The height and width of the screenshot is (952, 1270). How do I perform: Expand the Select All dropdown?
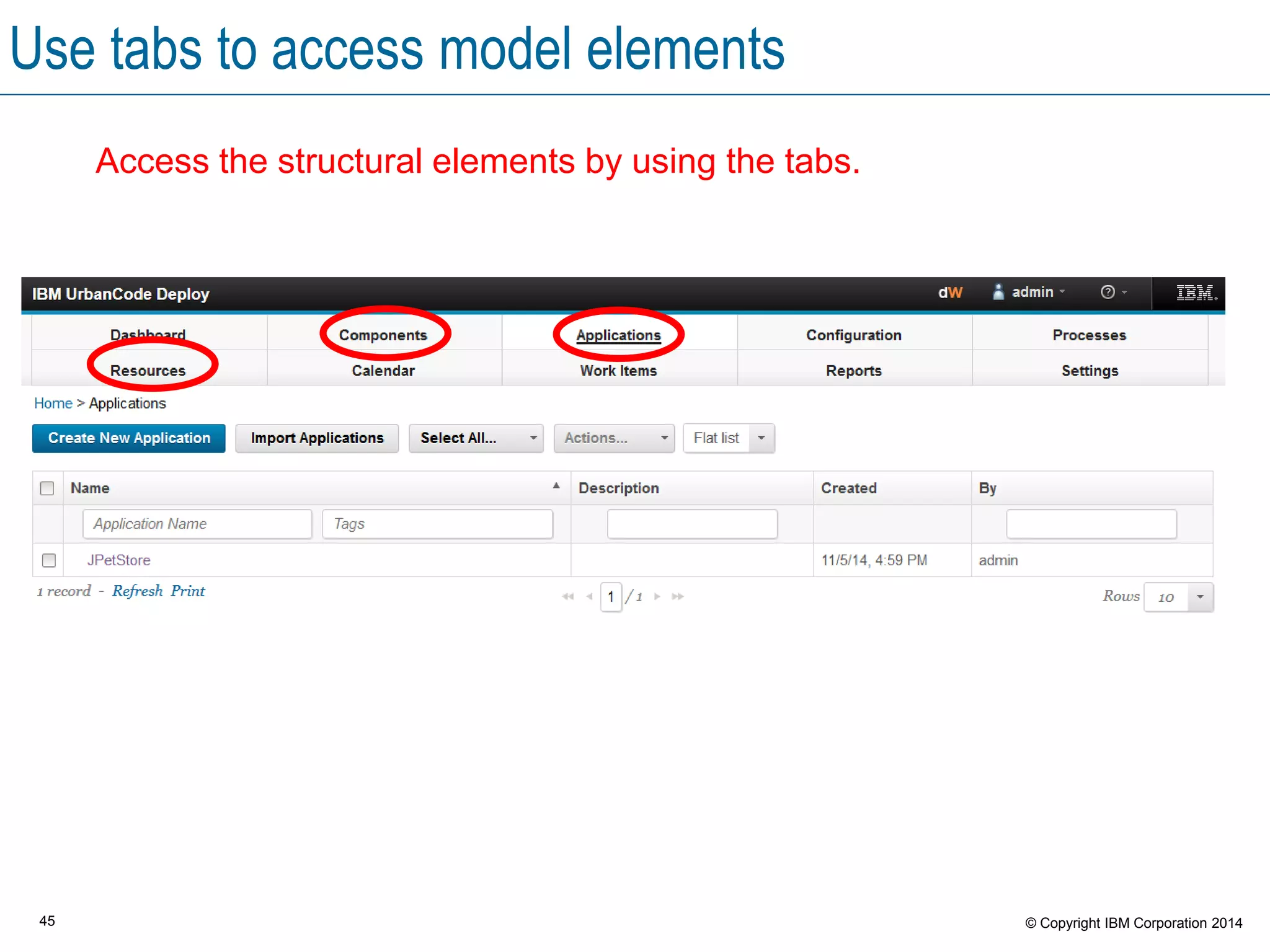pyautogui.click(x=533, y=438)
